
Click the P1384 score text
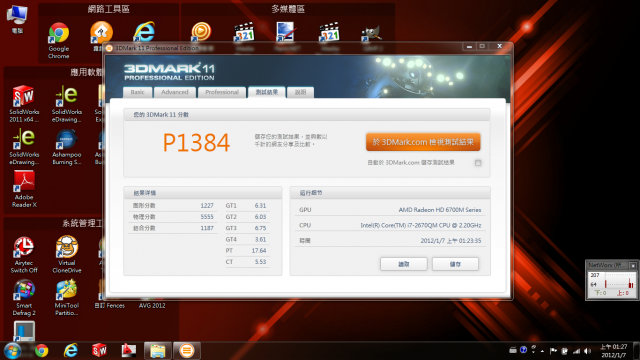[196, 142]
